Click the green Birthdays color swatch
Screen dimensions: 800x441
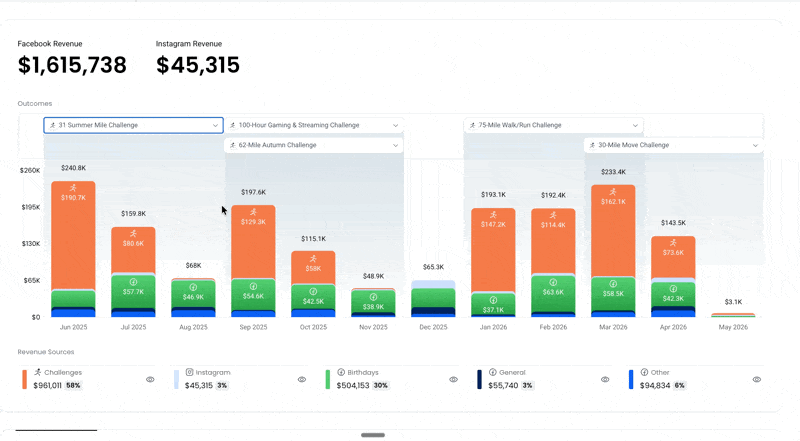[x=328, y=379]
